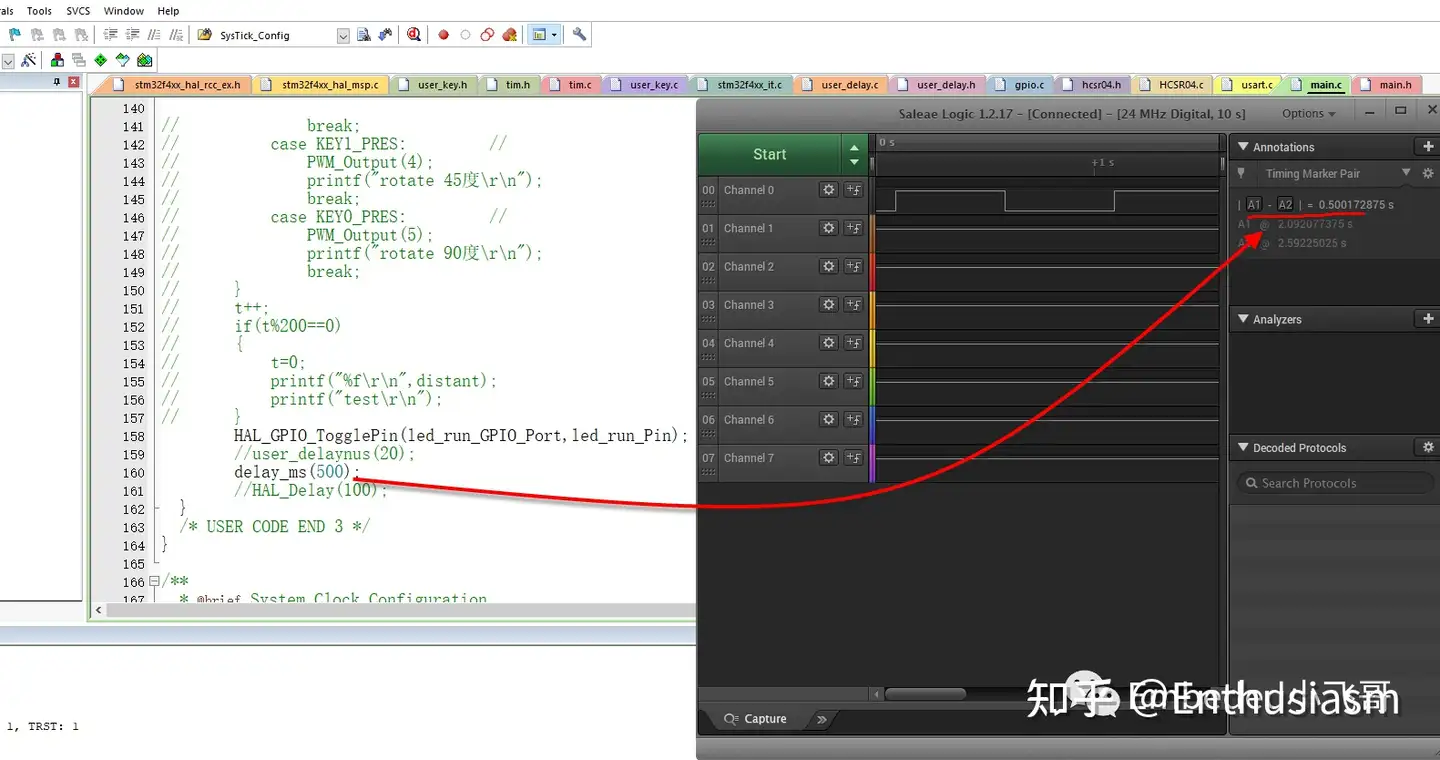
Task: Add an analyzer with the plus button
Action: (1427, 319)
